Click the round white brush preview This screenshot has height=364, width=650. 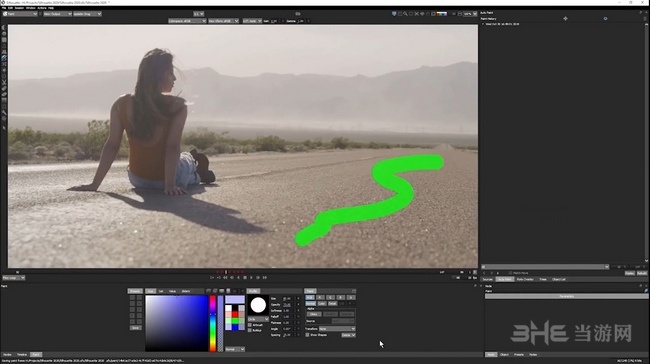pos(258,305)
